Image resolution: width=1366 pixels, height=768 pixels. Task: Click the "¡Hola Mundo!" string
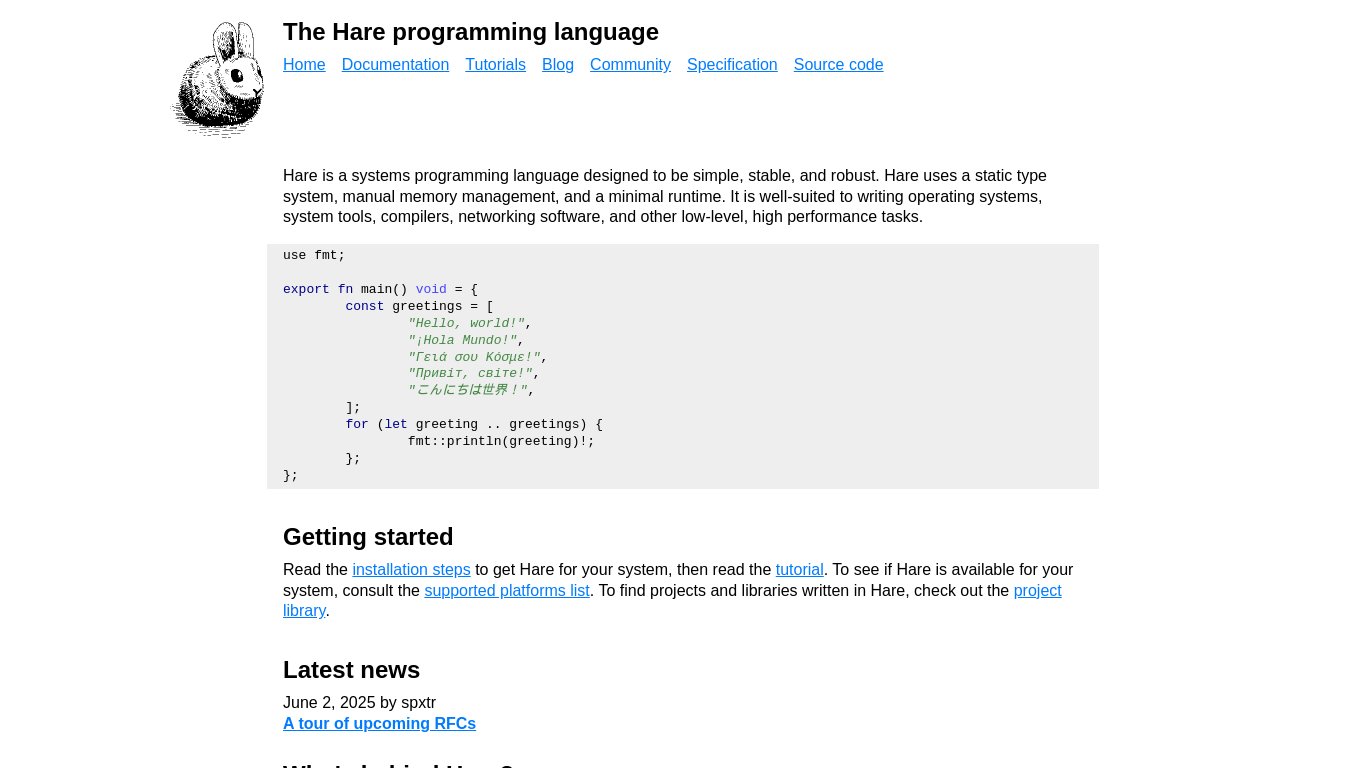click(462, 341)
